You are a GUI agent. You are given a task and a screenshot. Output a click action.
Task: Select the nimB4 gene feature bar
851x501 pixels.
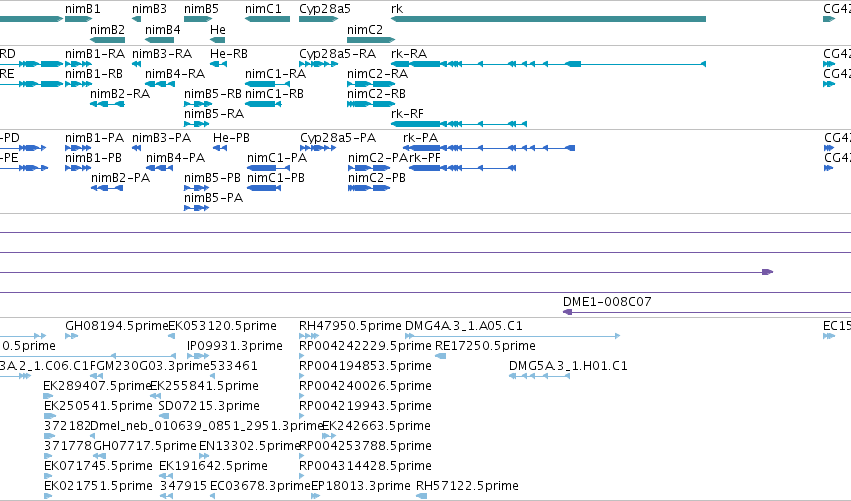160,40
